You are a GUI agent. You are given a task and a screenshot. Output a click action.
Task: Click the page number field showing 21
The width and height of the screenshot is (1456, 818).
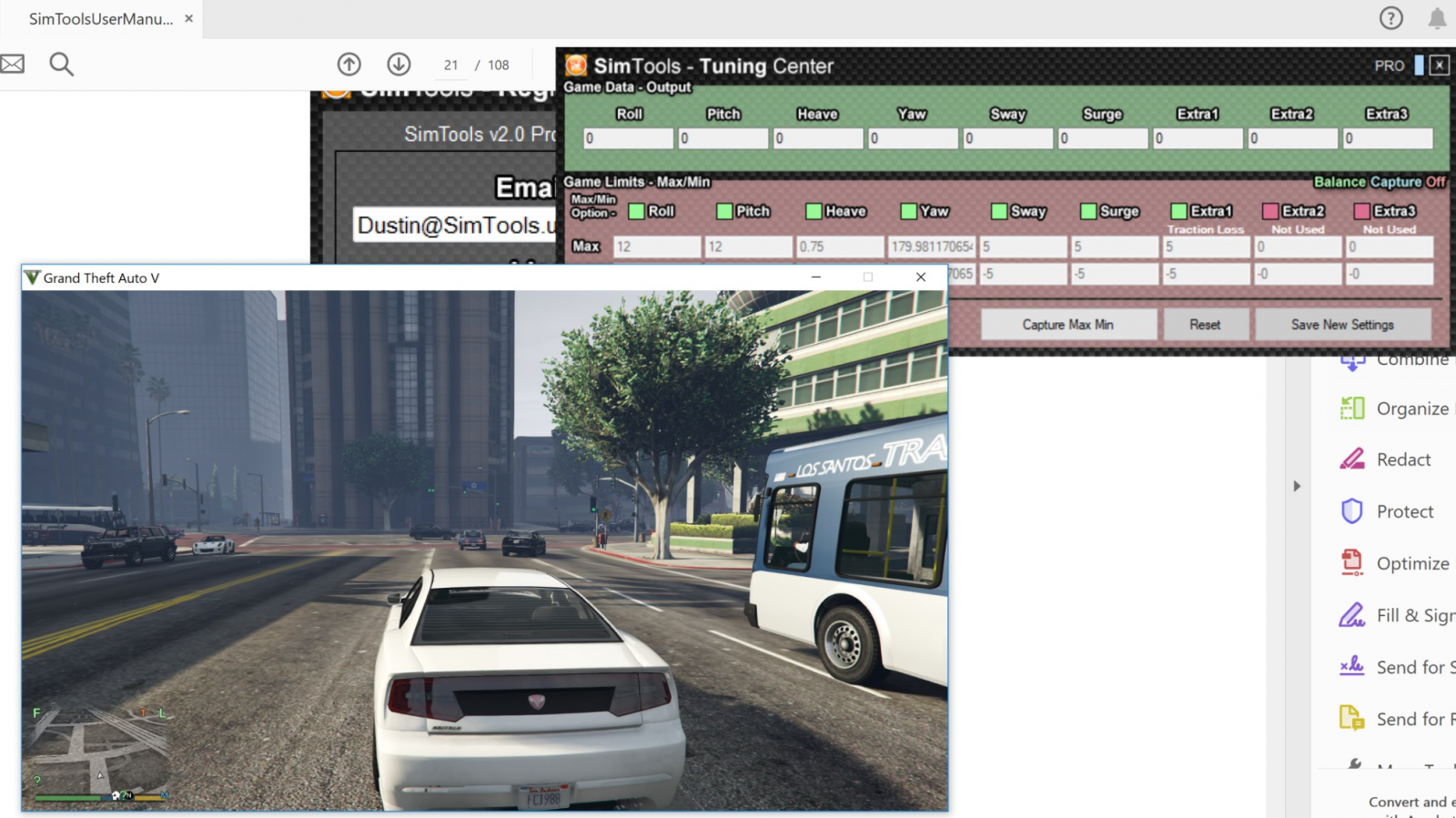pyautogui.click(x=451, y=65)
